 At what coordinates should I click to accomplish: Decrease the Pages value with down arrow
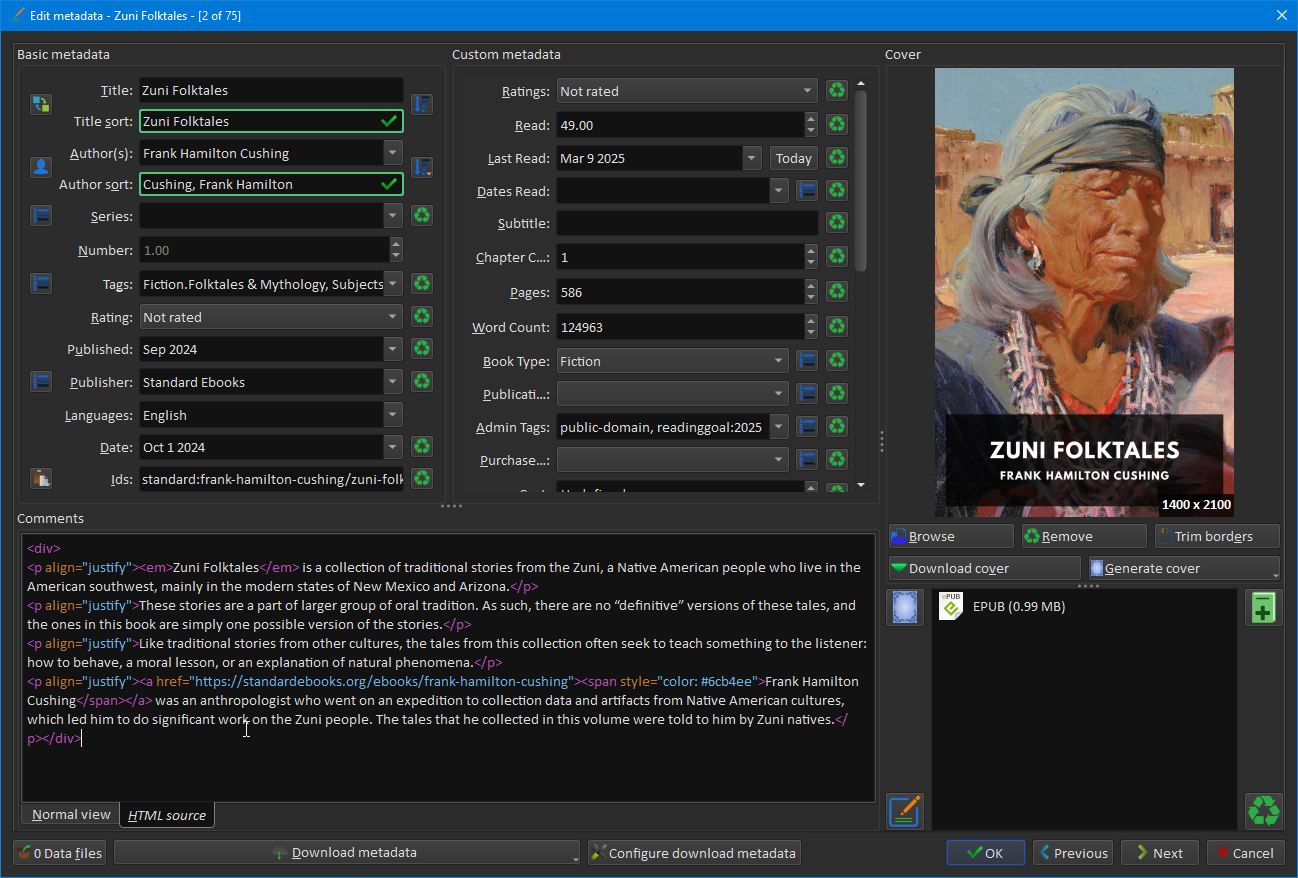pos(810,298)
